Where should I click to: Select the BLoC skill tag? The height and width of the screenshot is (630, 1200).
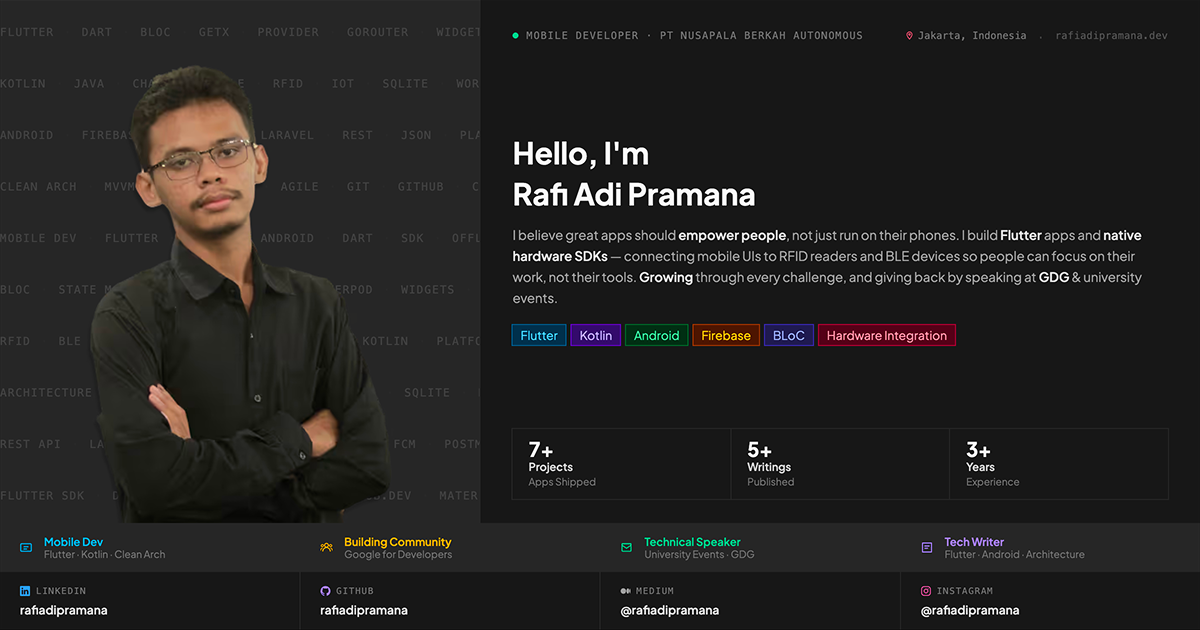coord(789,335)
